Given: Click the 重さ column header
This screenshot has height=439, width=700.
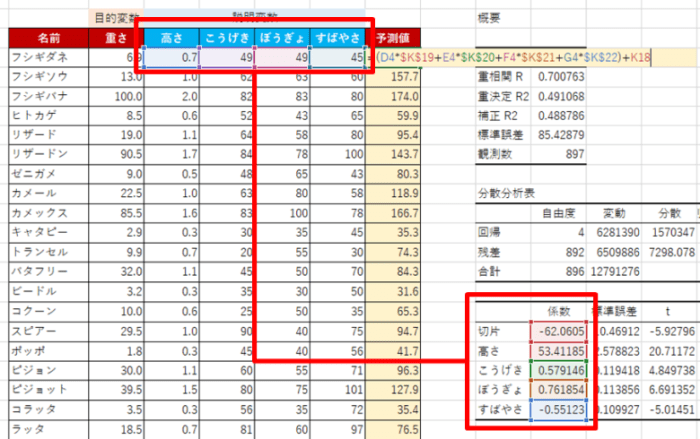Looking at the screenshot, I should [x=116, y=38].
